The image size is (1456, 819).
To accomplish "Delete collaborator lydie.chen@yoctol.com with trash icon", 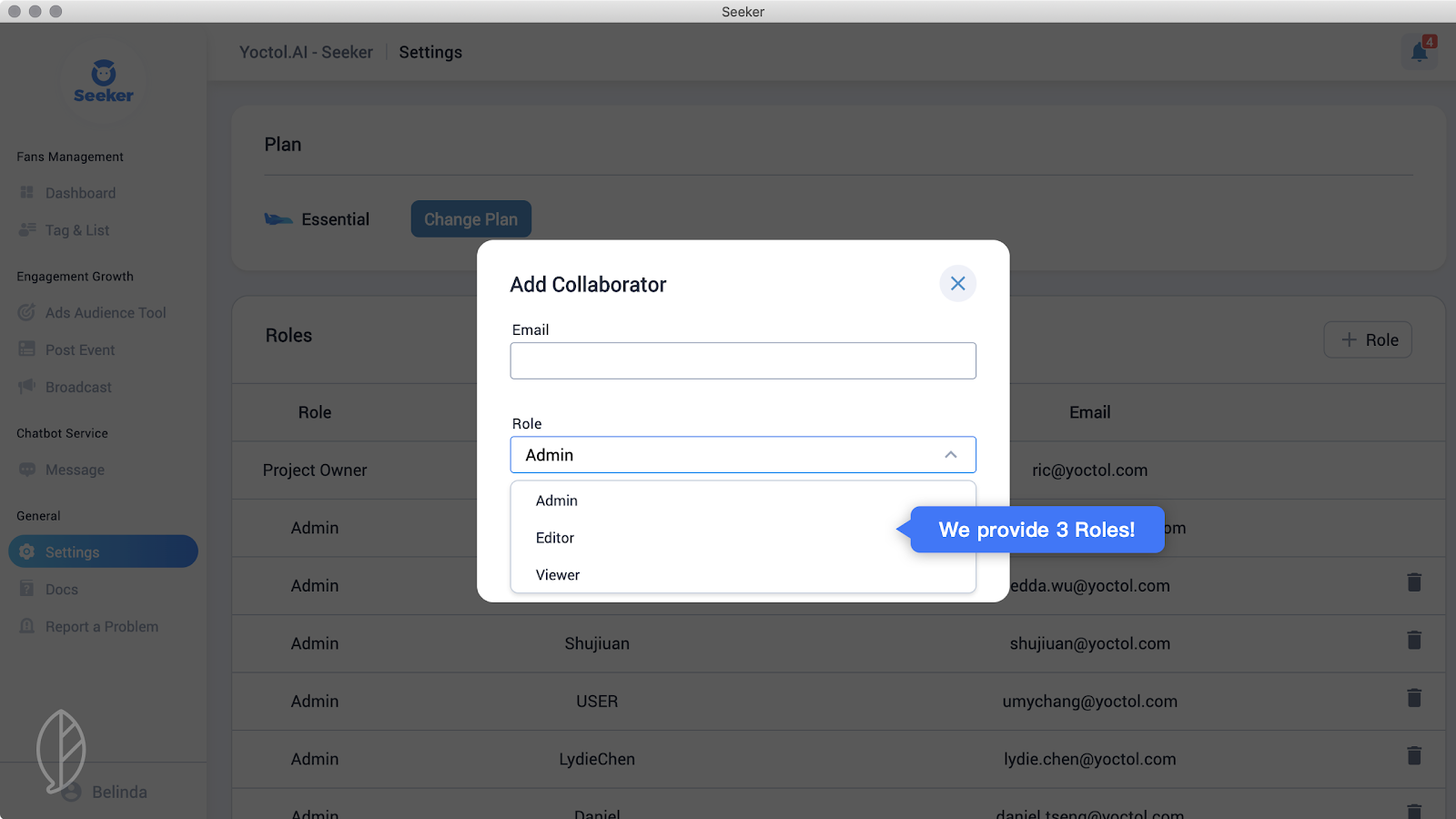I will click(x=1414, y=756).
